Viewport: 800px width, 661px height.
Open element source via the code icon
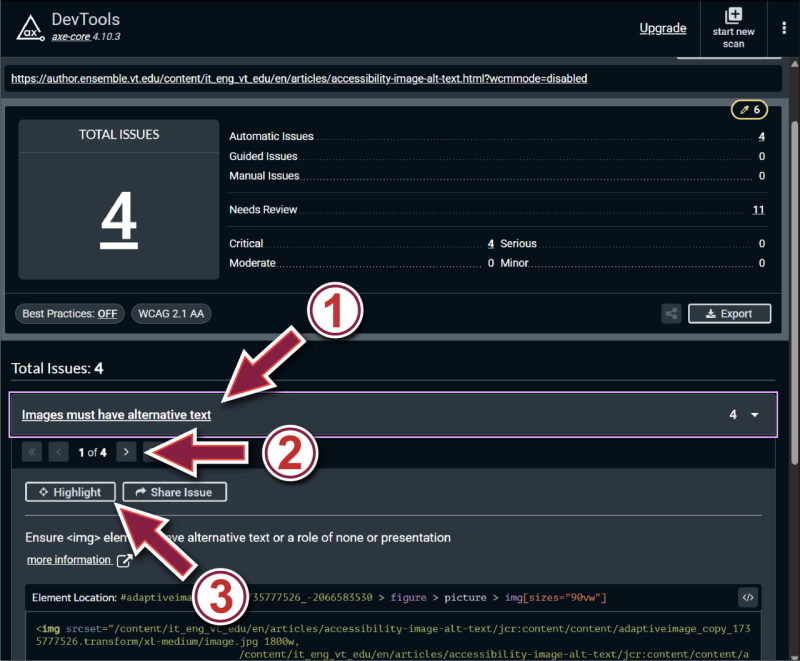748,597
